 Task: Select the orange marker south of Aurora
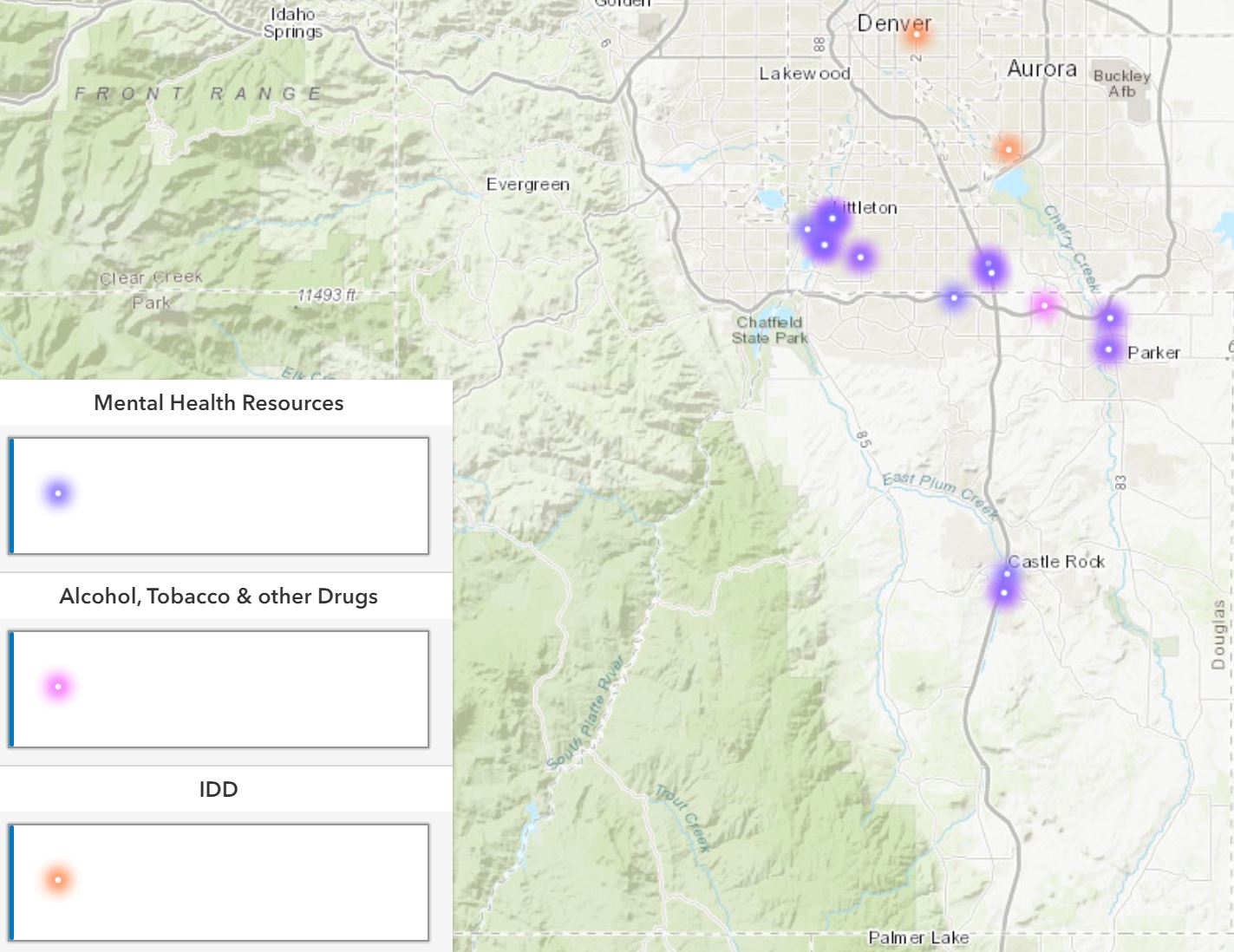point(1008,149)
